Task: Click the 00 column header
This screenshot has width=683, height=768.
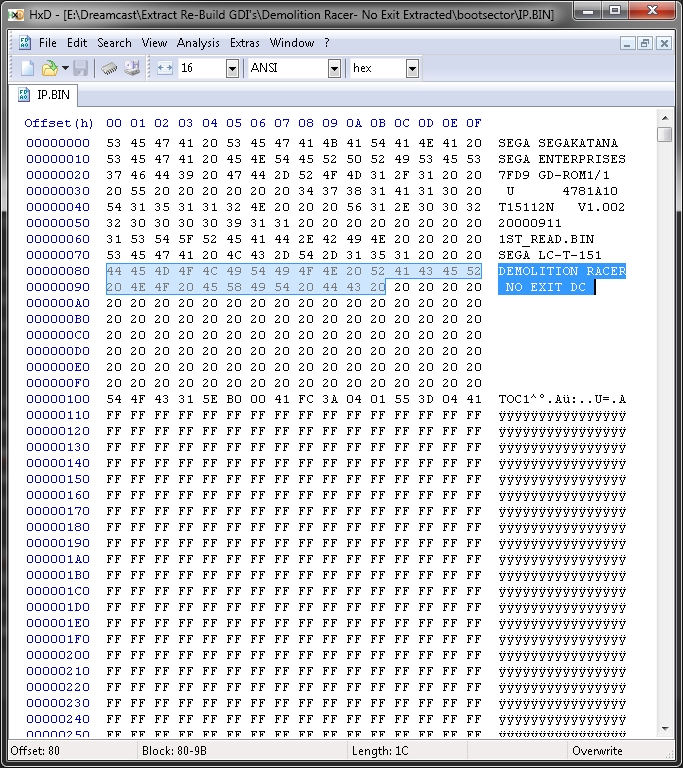Action: (114, 123)
